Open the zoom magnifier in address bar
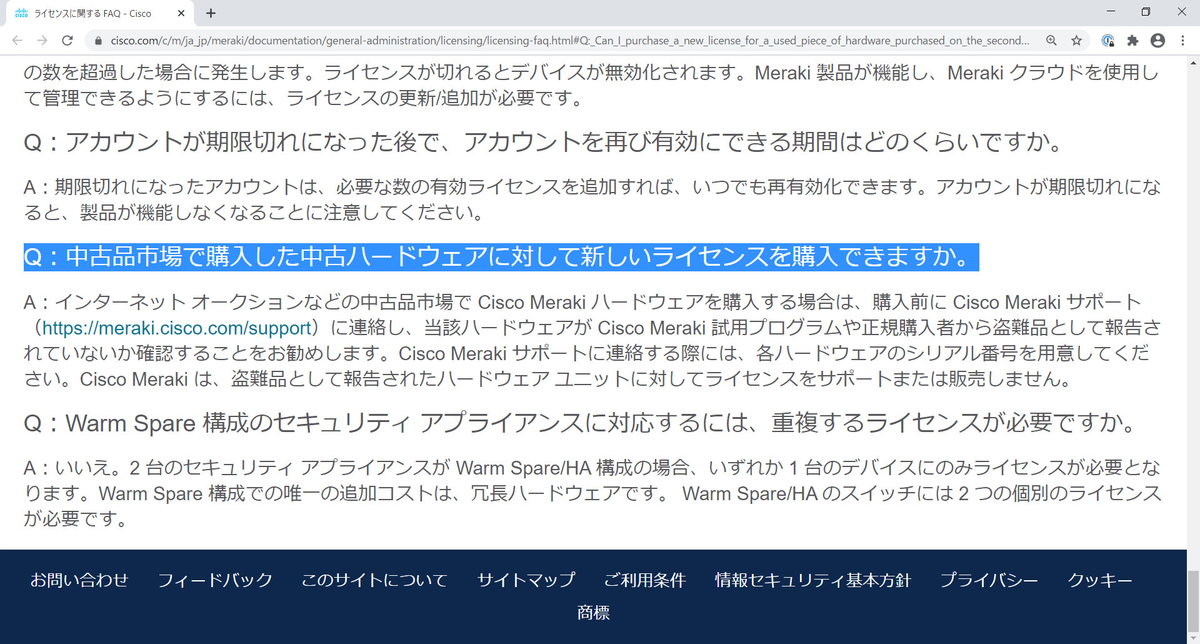The height and width of the screenshot is (644, 1200). tap(1052, 41)
